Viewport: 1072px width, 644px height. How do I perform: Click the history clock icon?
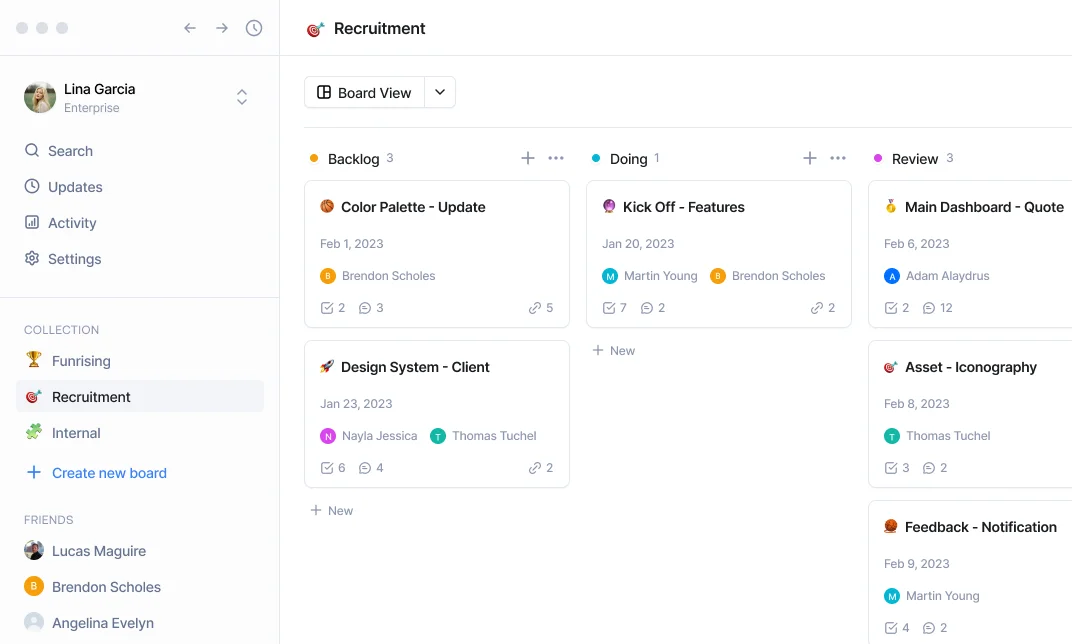(254, 28)
